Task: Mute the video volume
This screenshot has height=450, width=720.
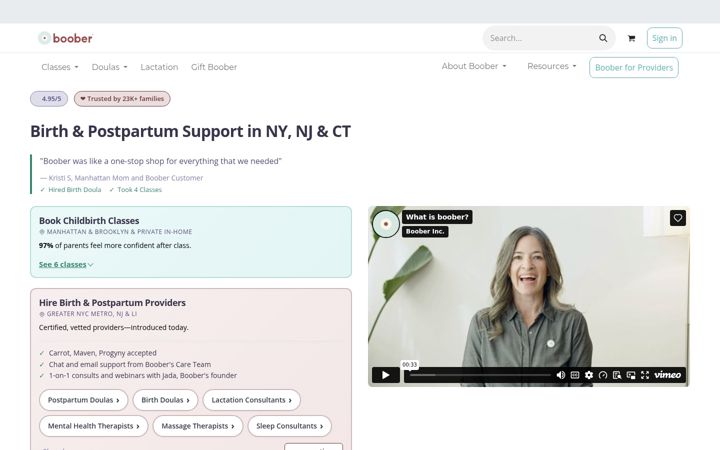Action: 561,375
